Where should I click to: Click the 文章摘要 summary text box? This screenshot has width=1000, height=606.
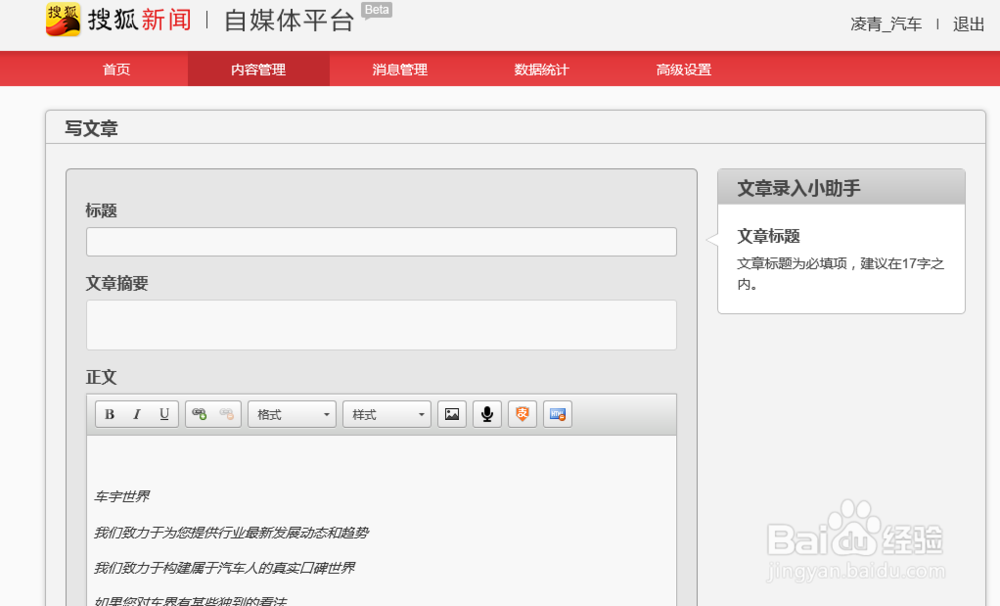point(380,324)
